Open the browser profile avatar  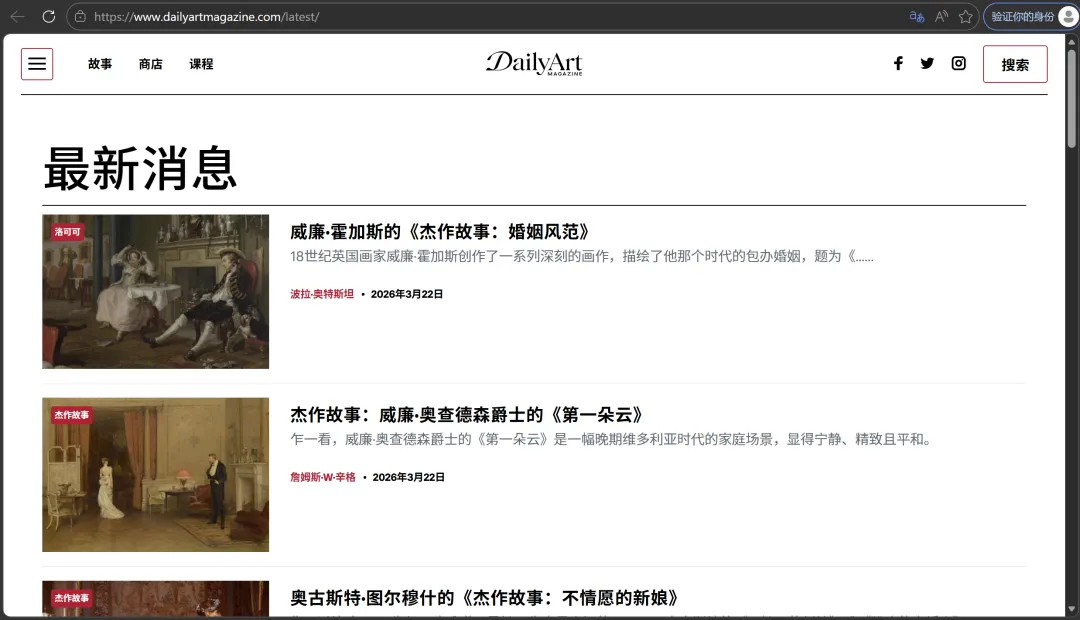[x=1068, y=17]
